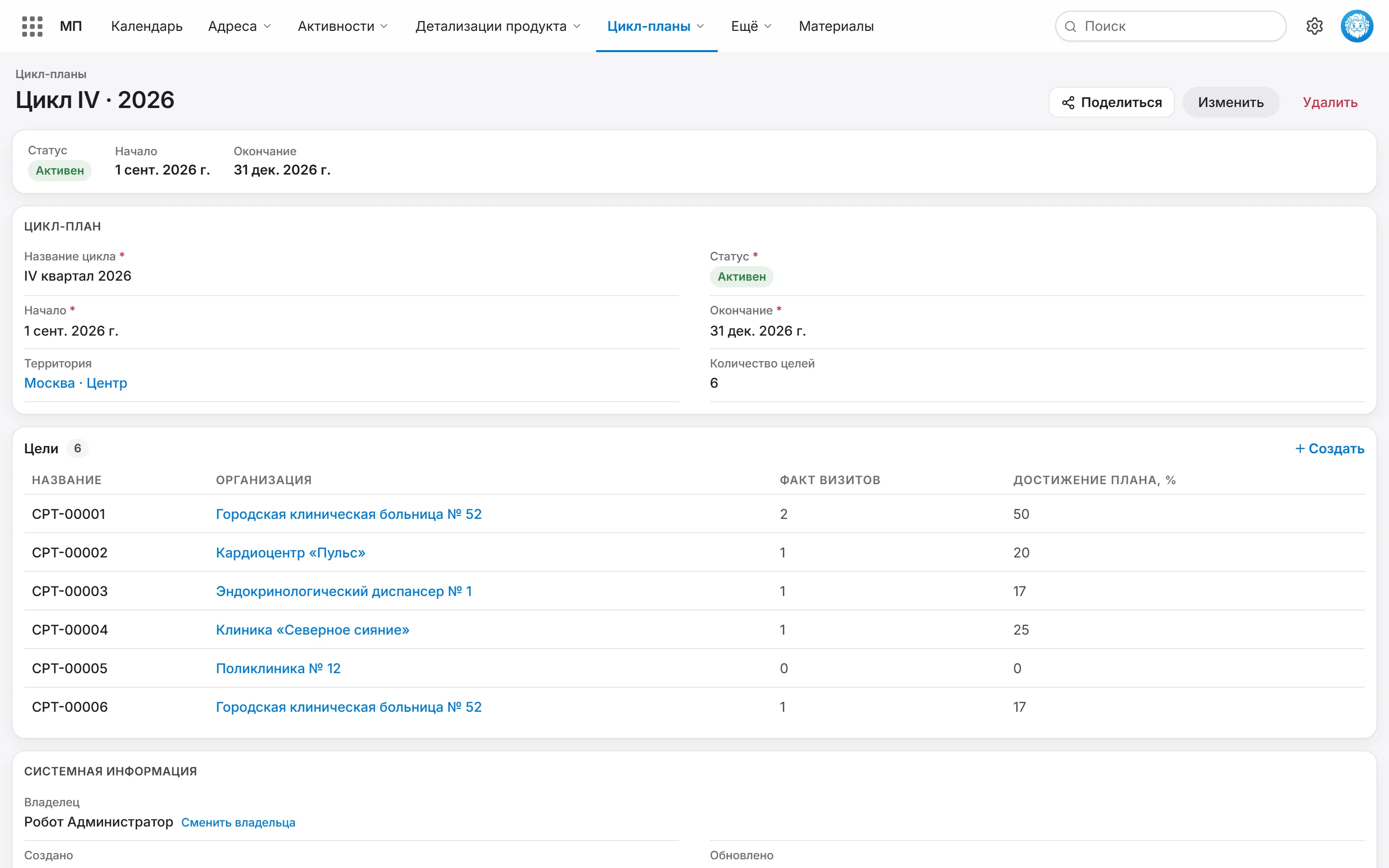Open the user profile avatar
This screenshot has width=1389, height=868.
(x=1357, y=27)
